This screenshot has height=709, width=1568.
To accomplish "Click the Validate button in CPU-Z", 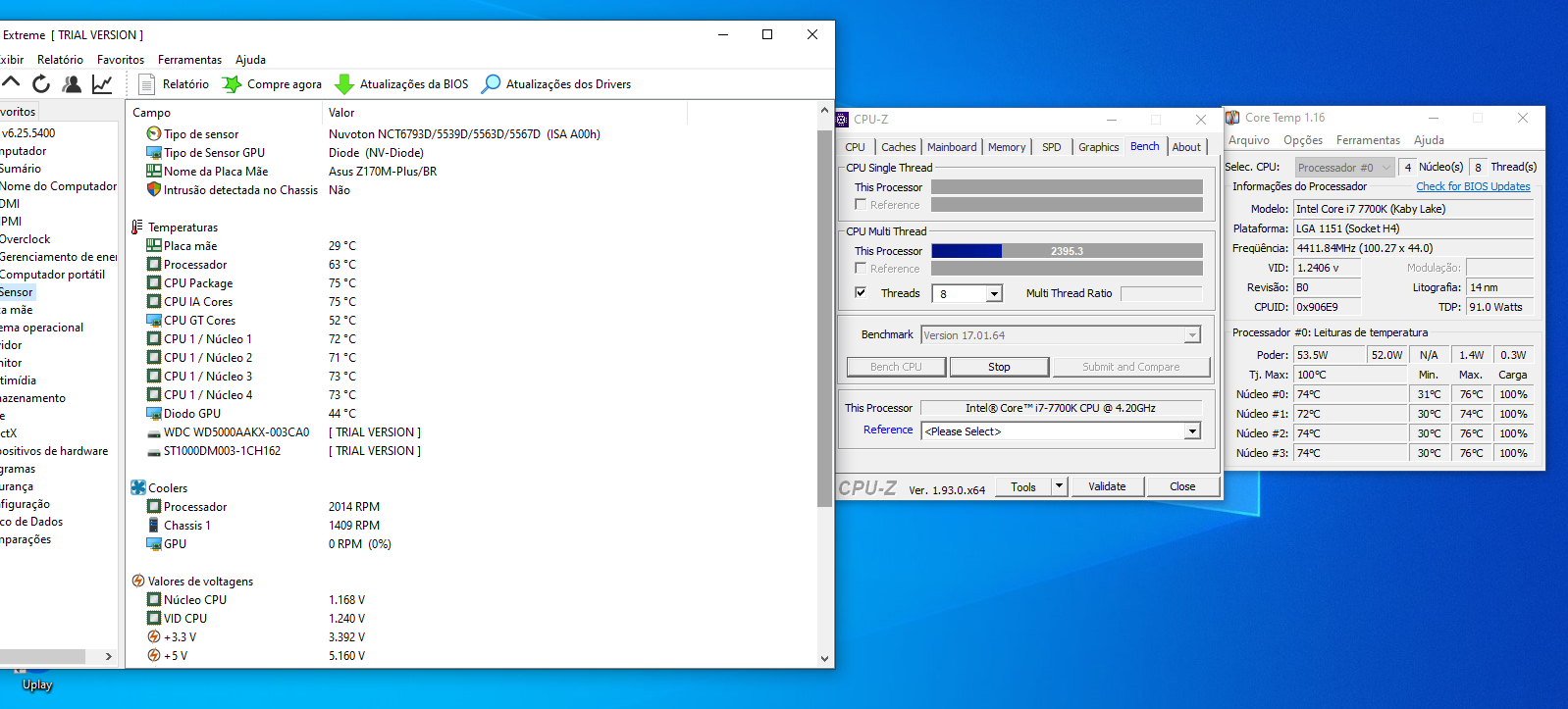I will pyautogui.click(x=1107, y=486).
